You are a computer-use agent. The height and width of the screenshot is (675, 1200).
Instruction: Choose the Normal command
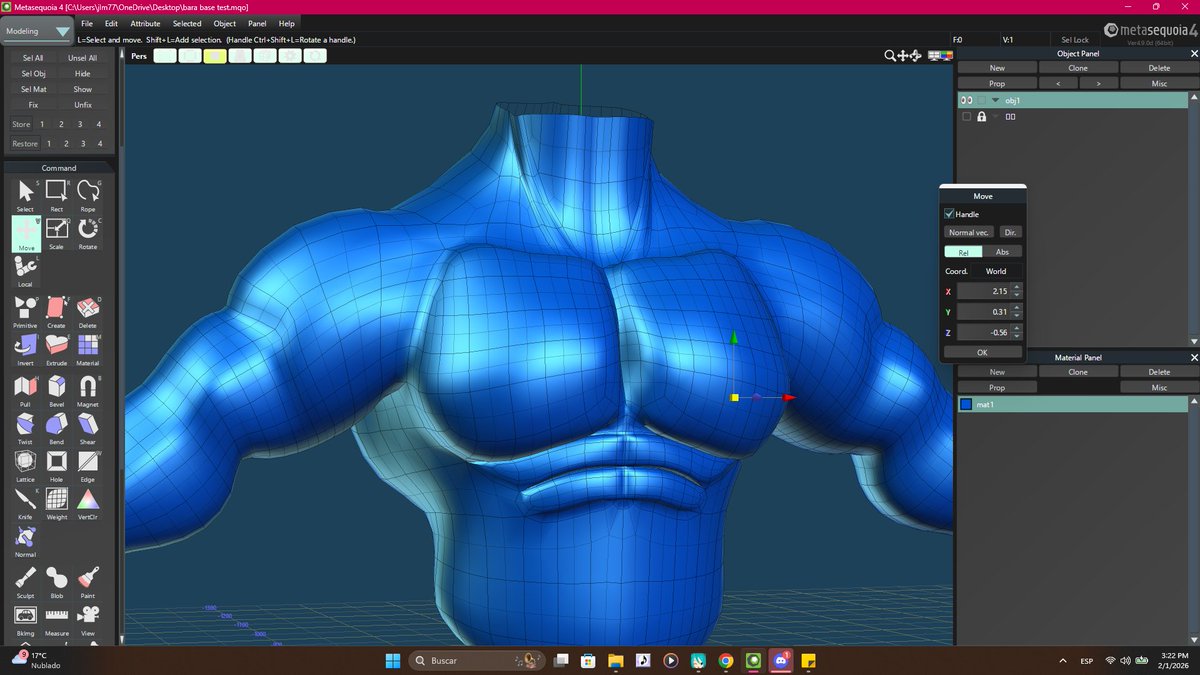26,543
